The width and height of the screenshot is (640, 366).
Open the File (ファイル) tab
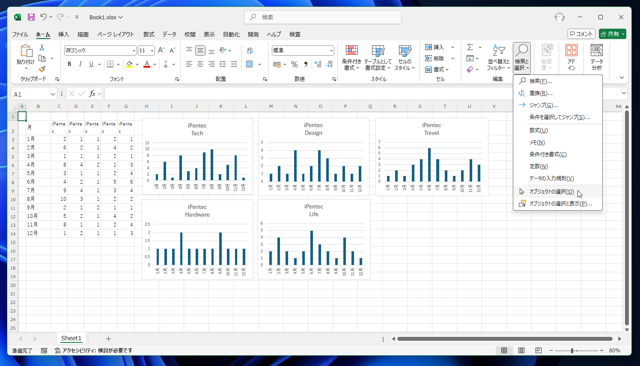tap(20, 34)
